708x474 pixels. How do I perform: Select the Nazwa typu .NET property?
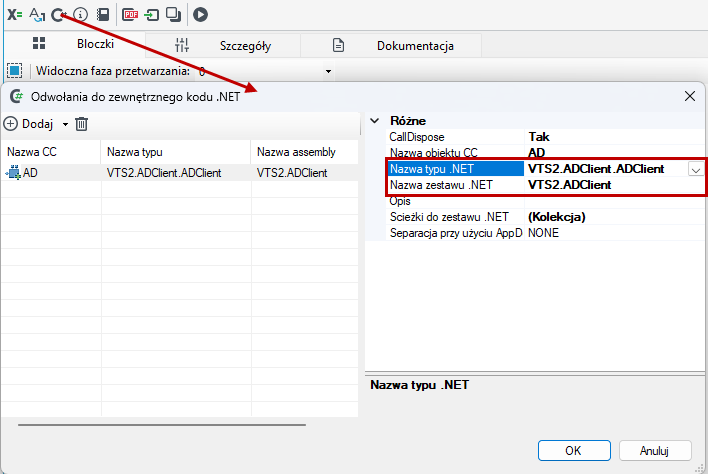(455, 169)
